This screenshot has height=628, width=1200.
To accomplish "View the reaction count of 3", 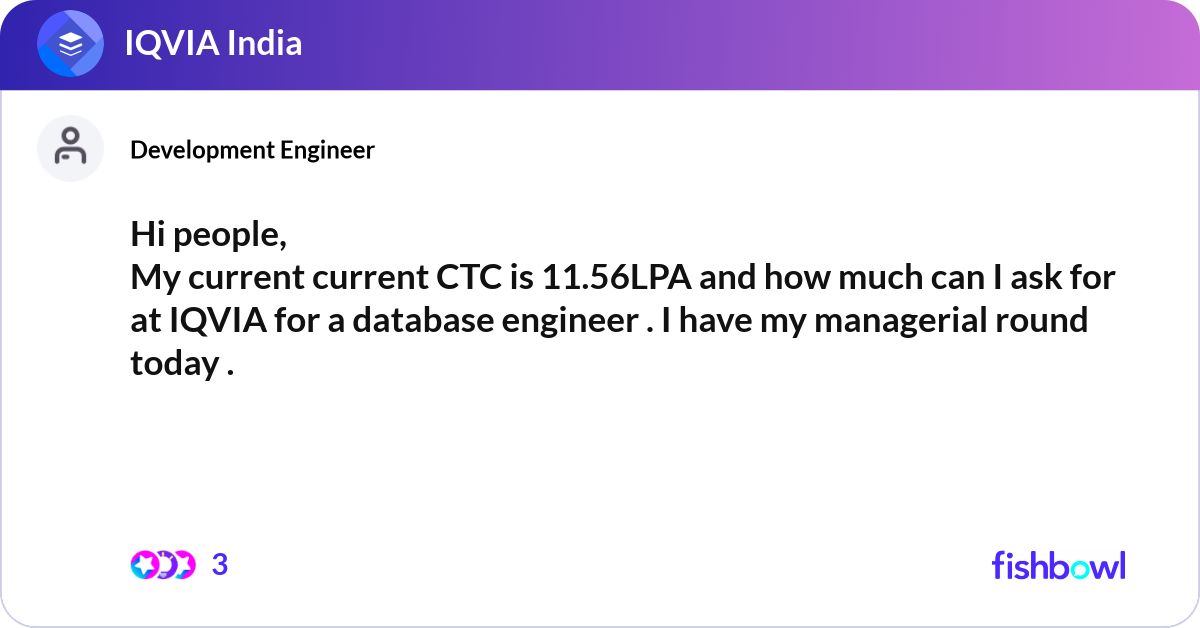I will coord(220,565).
